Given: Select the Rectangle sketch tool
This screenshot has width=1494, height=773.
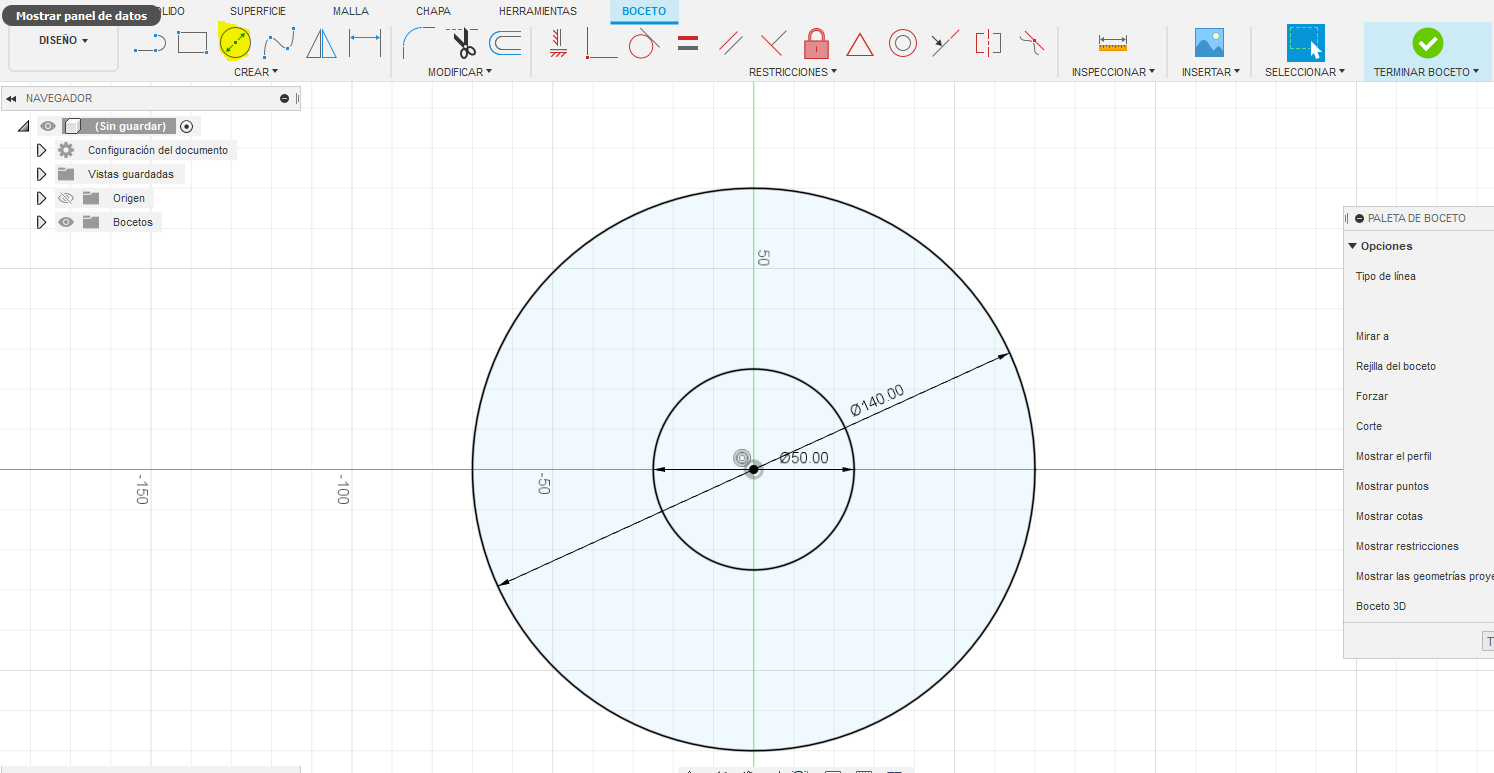Looking at the screenshot, I should [x=192, y=43].
